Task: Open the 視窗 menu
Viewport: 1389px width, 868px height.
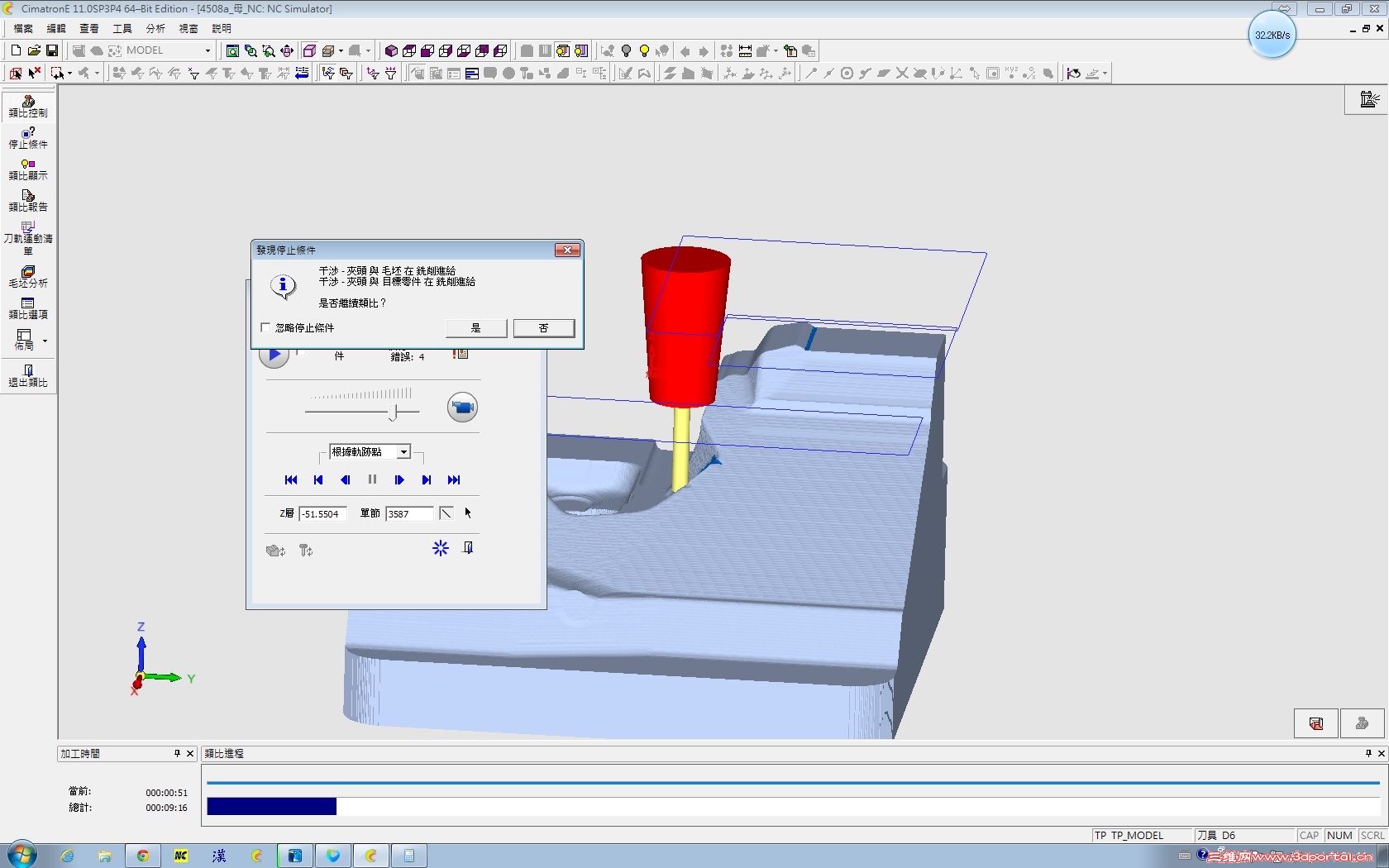Action: (189, 28)
